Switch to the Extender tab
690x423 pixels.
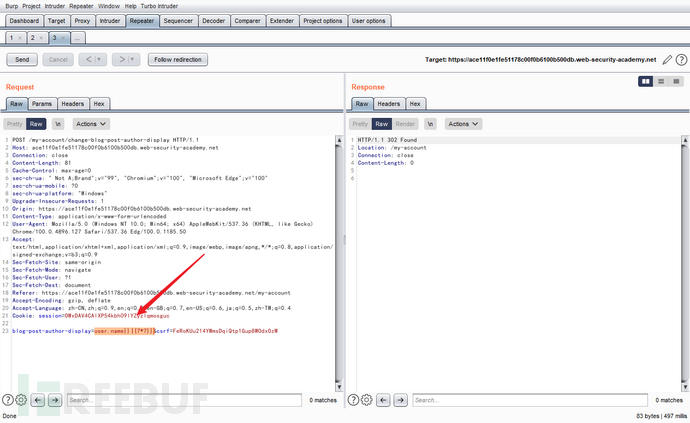[x=282, y=21]
